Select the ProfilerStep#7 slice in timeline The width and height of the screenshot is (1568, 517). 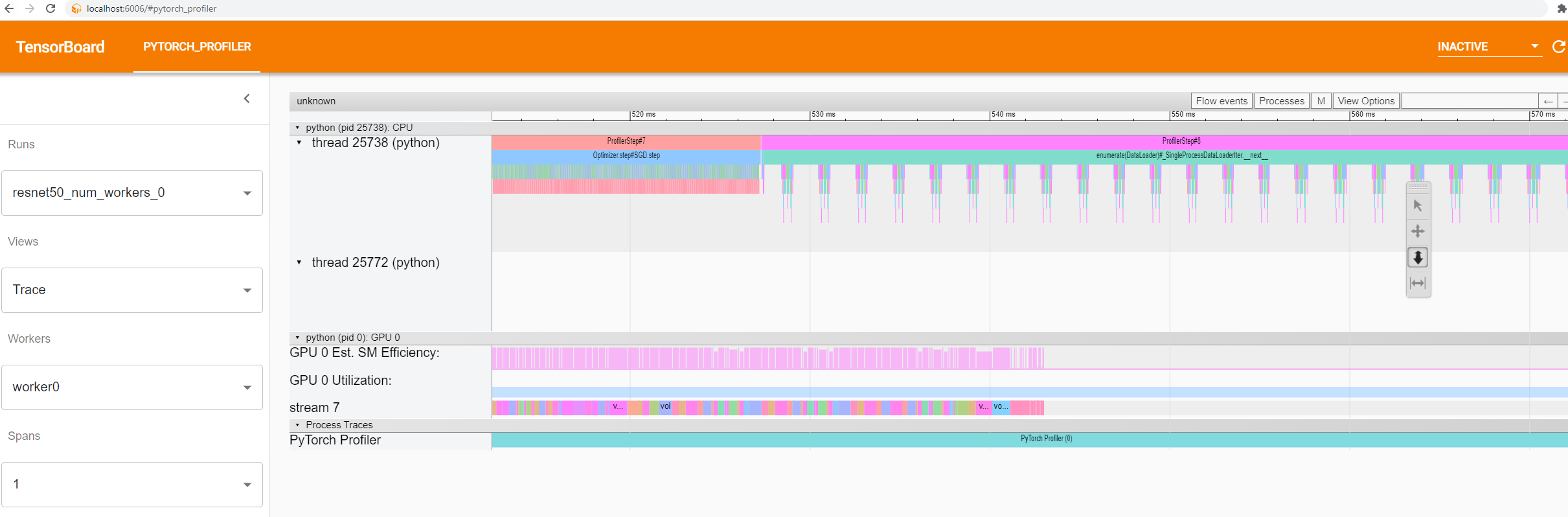pyautogui.click(x=626, y=141)
